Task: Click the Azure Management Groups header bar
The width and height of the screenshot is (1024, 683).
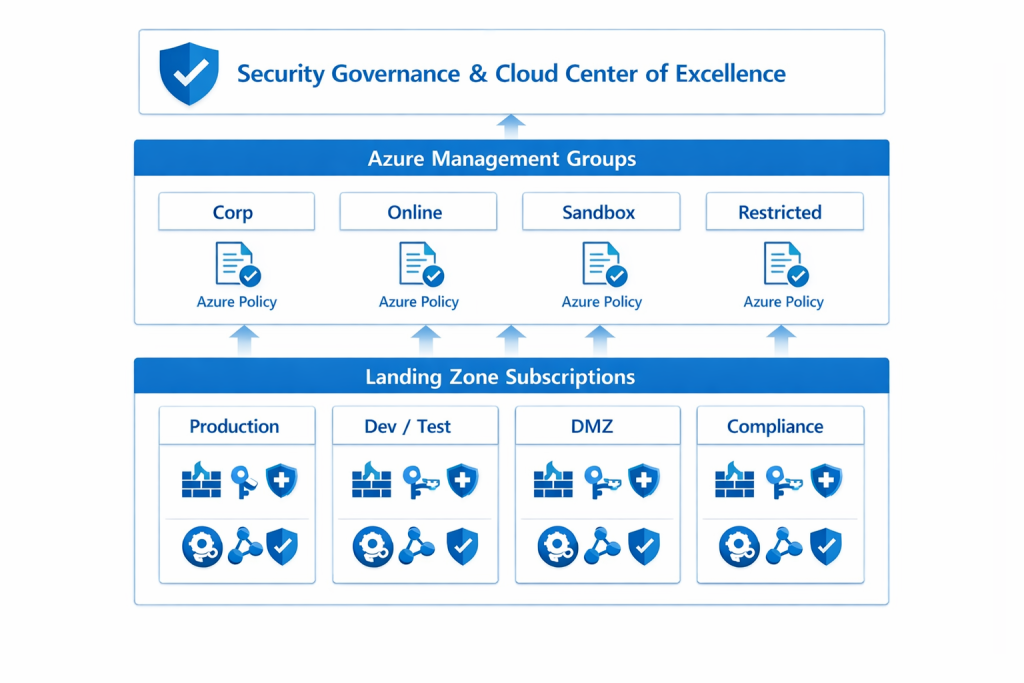Action: [x=511, y=158]
